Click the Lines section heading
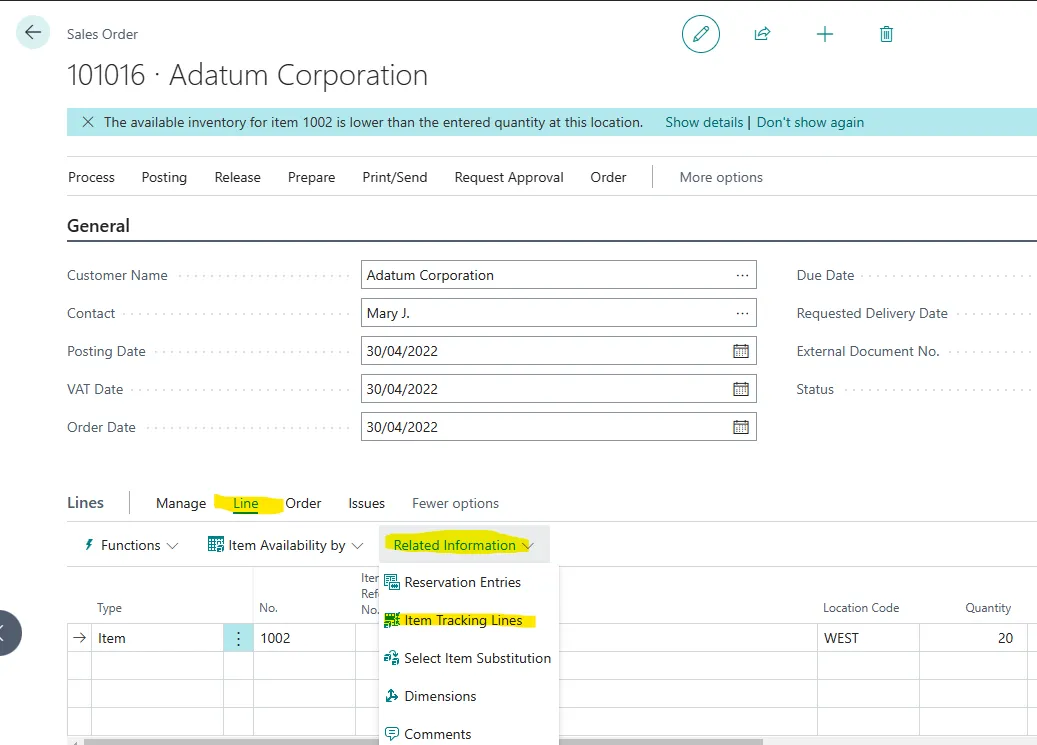The image size is (1037, 745). tap(85, 503)
